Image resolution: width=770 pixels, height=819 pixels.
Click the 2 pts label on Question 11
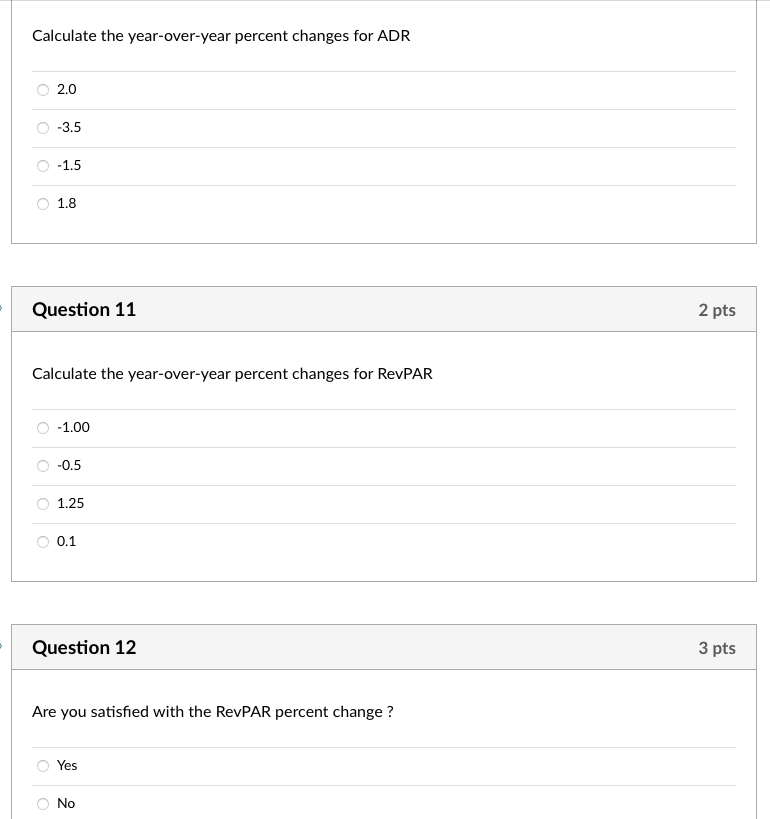pos(717,309)
